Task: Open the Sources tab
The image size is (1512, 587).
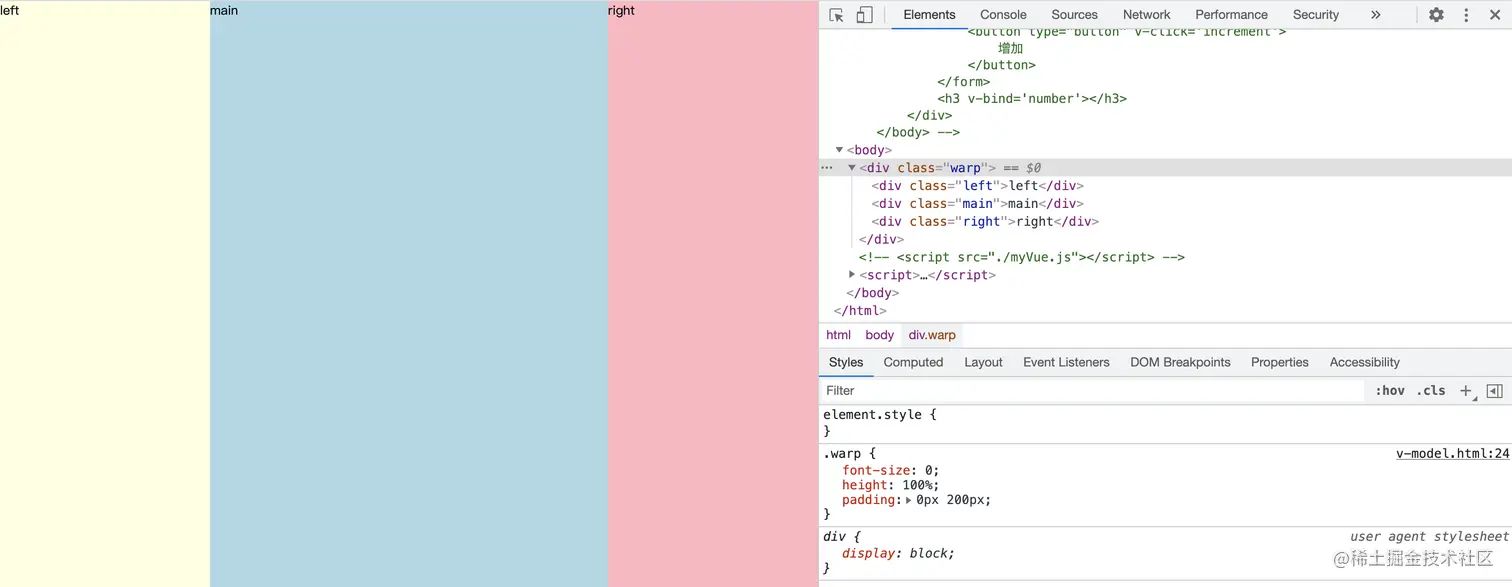Action: coord(1074,15)
